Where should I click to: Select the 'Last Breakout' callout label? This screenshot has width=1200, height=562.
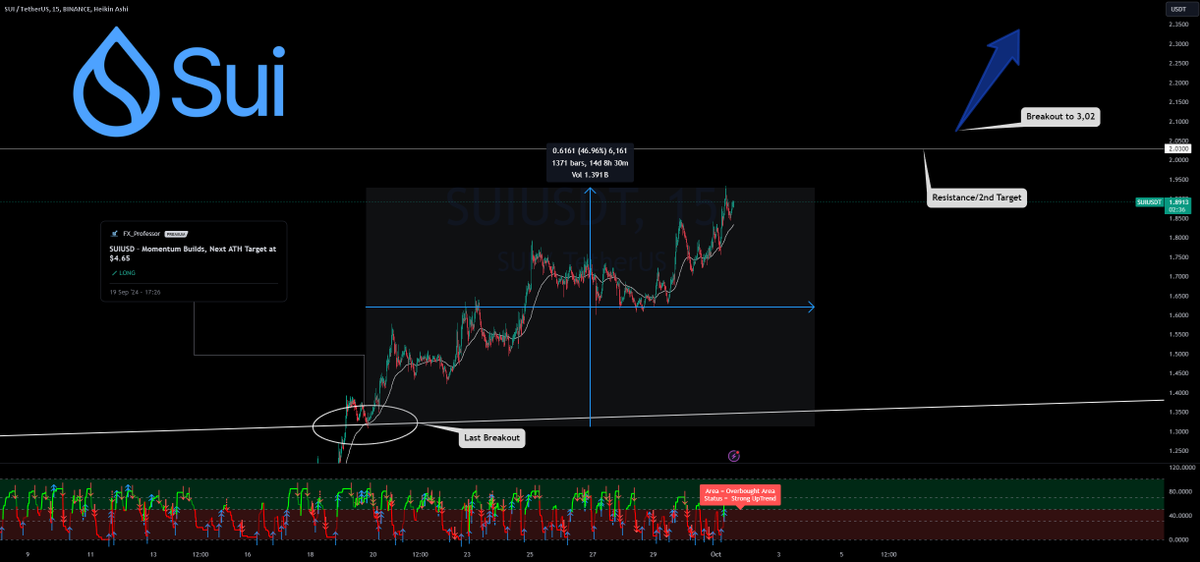[x=491, y=438]
